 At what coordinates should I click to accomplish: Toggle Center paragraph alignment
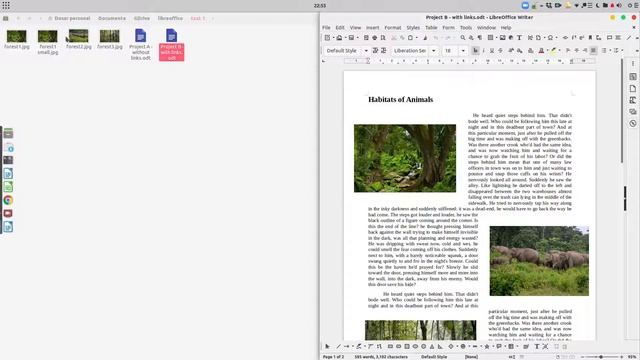[577, 51]
